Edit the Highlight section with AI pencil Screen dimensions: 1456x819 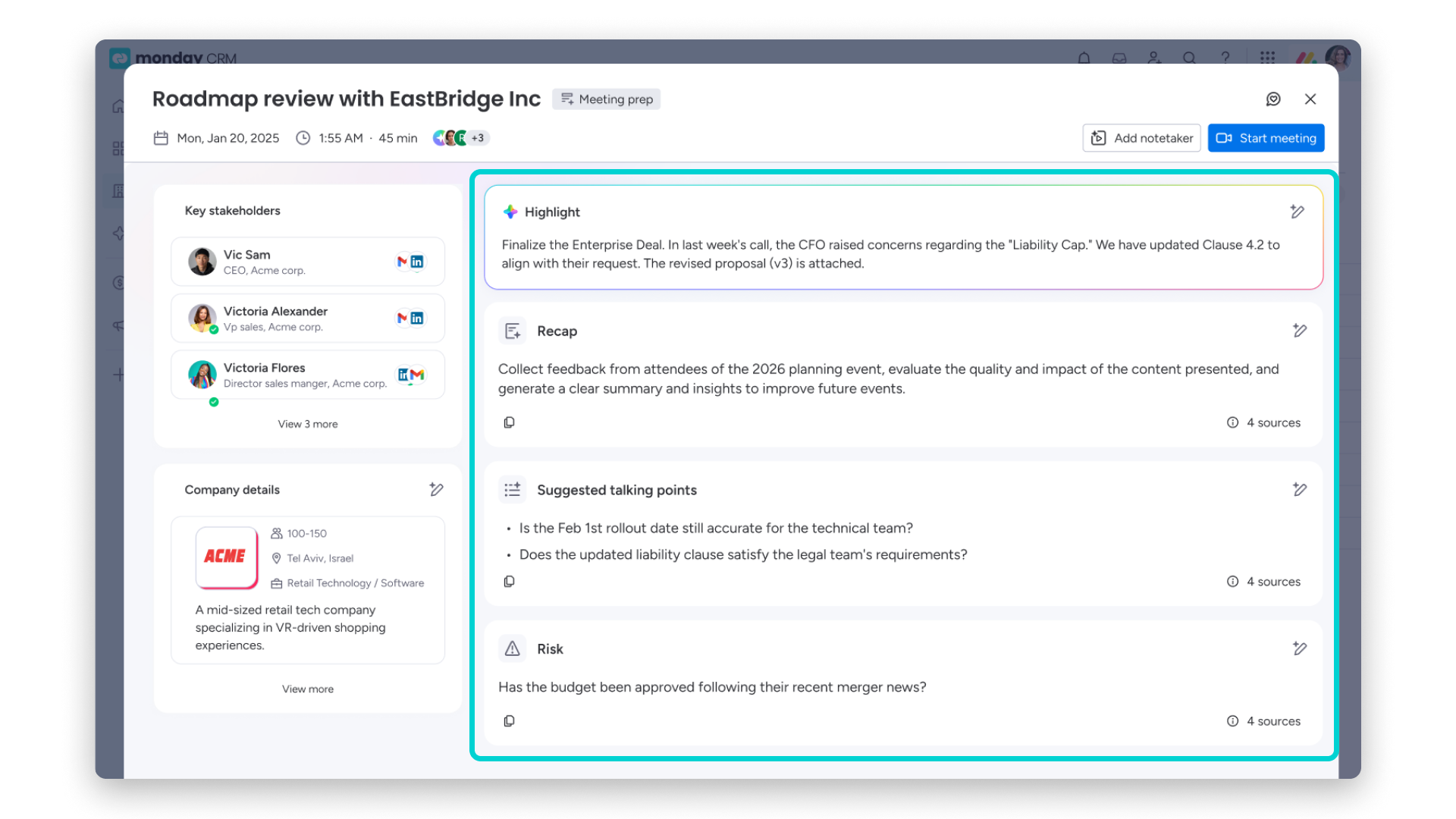pos(1298,212)
